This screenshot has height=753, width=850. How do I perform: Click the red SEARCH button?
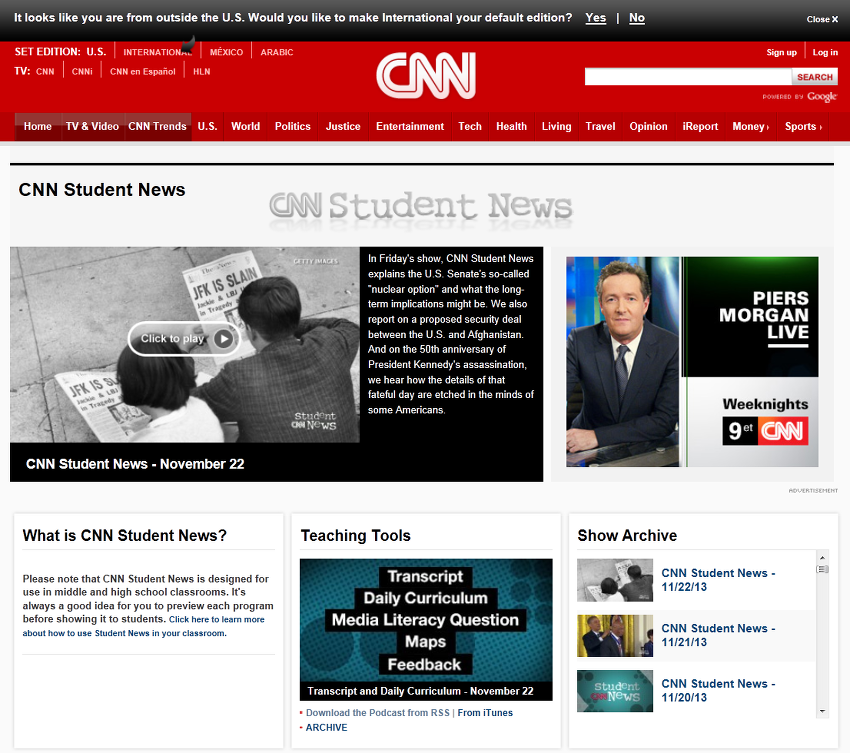click(x=815, y=77)
